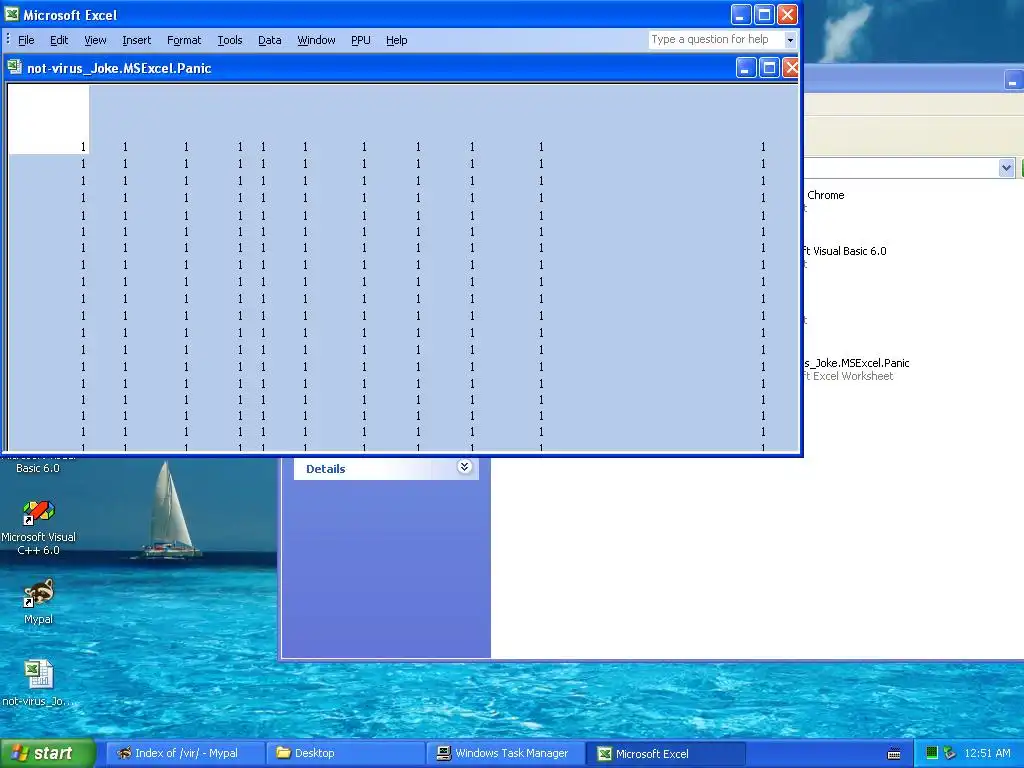Screen dimensions: 1024x768
Task: Close the Microsoft Excel application window
Action: (x=788, y=14)
